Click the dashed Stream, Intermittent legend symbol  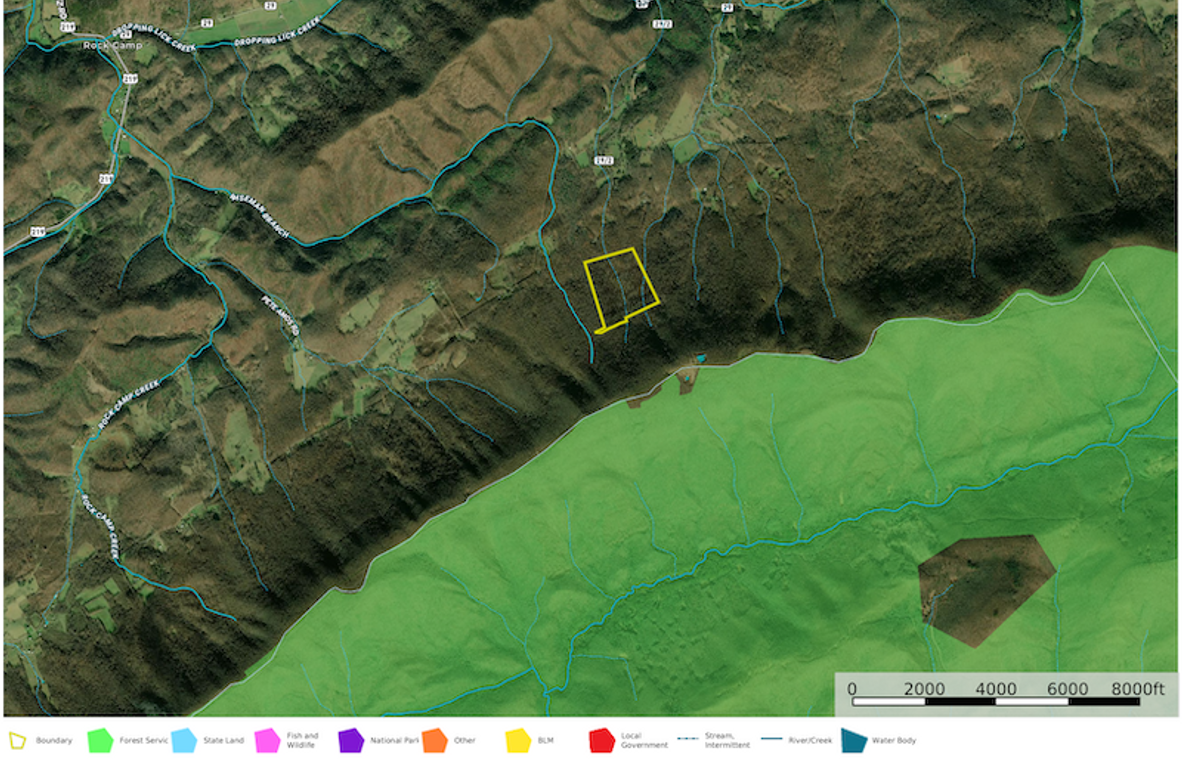687,741
